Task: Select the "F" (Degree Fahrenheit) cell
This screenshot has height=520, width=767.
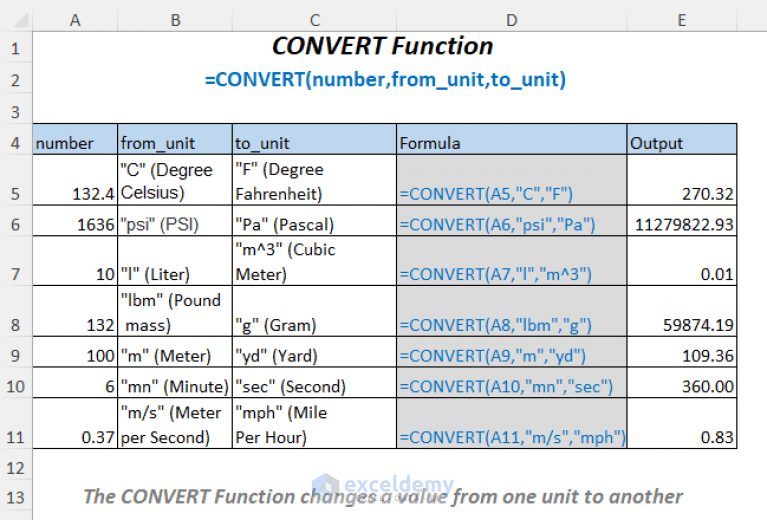Action: pyautogui.click(x=315, y=180)
